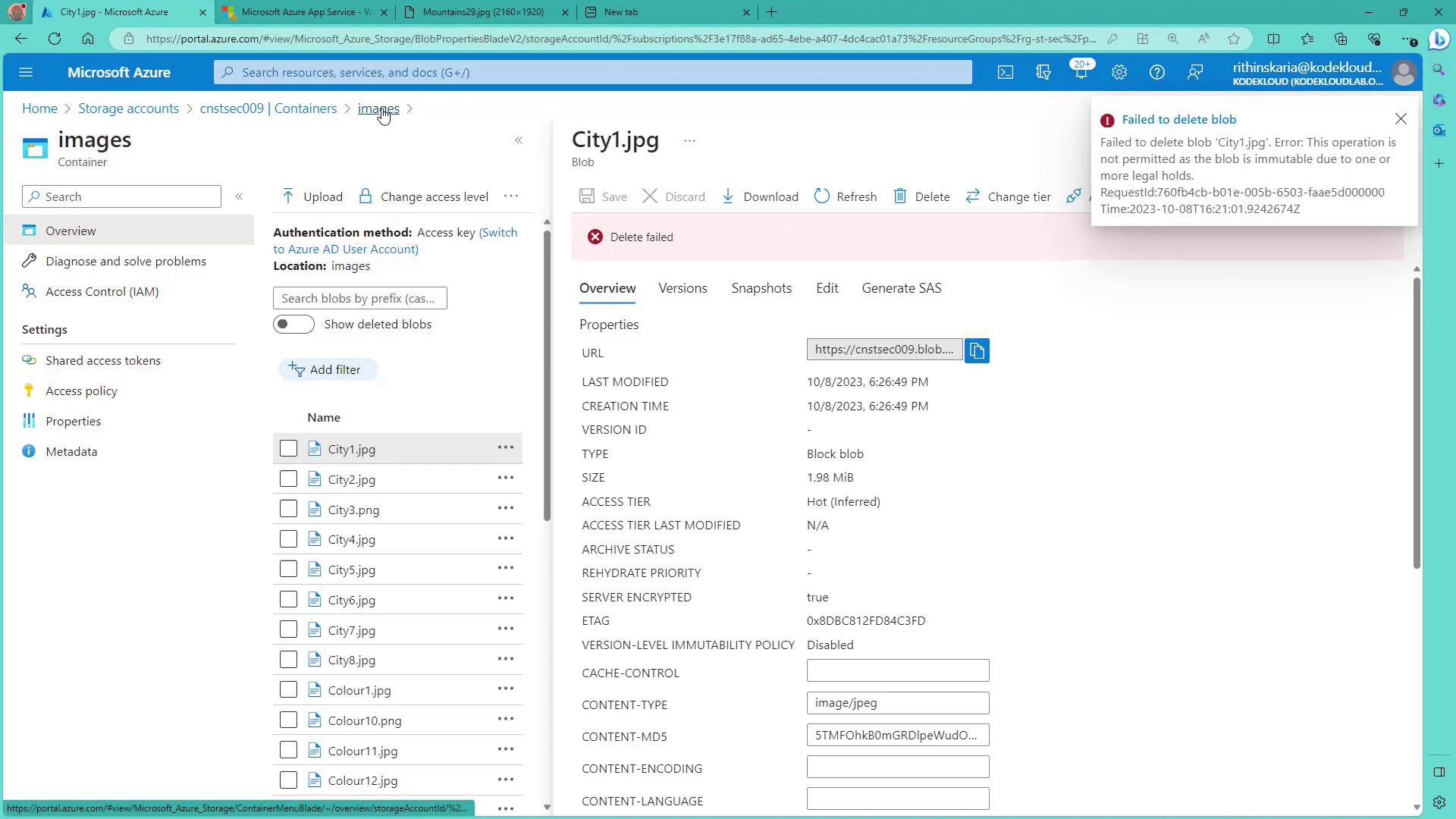Open portal settings gear icon
The image size is (1456, 819).
[x=1119, y=72]
